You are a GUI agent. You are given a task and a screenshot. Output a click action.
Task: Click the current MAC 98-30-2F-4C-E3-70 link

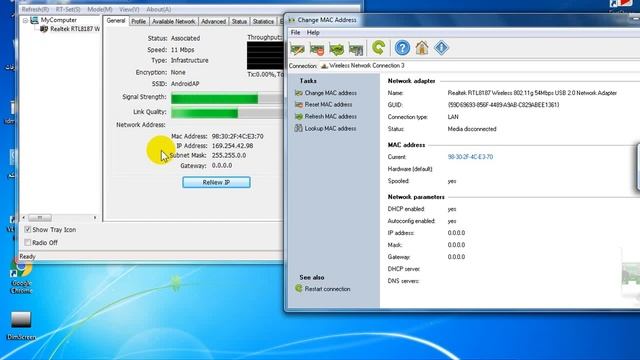coord(470,157)
